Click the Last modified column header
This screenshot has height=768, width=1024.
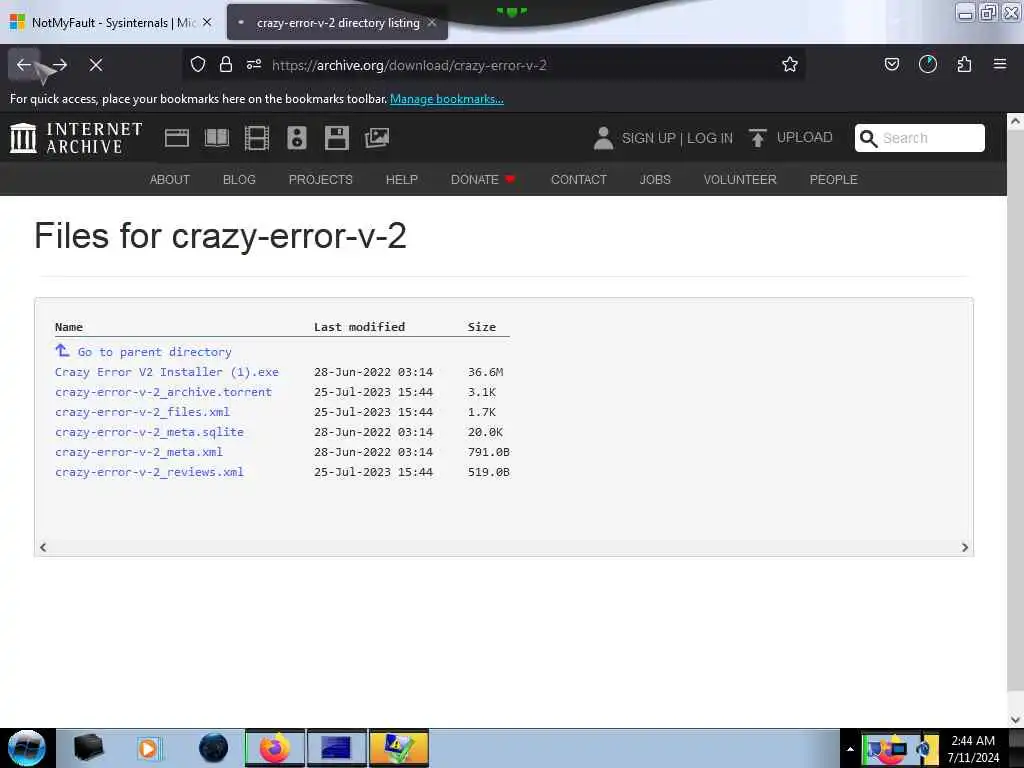[359, 327]
